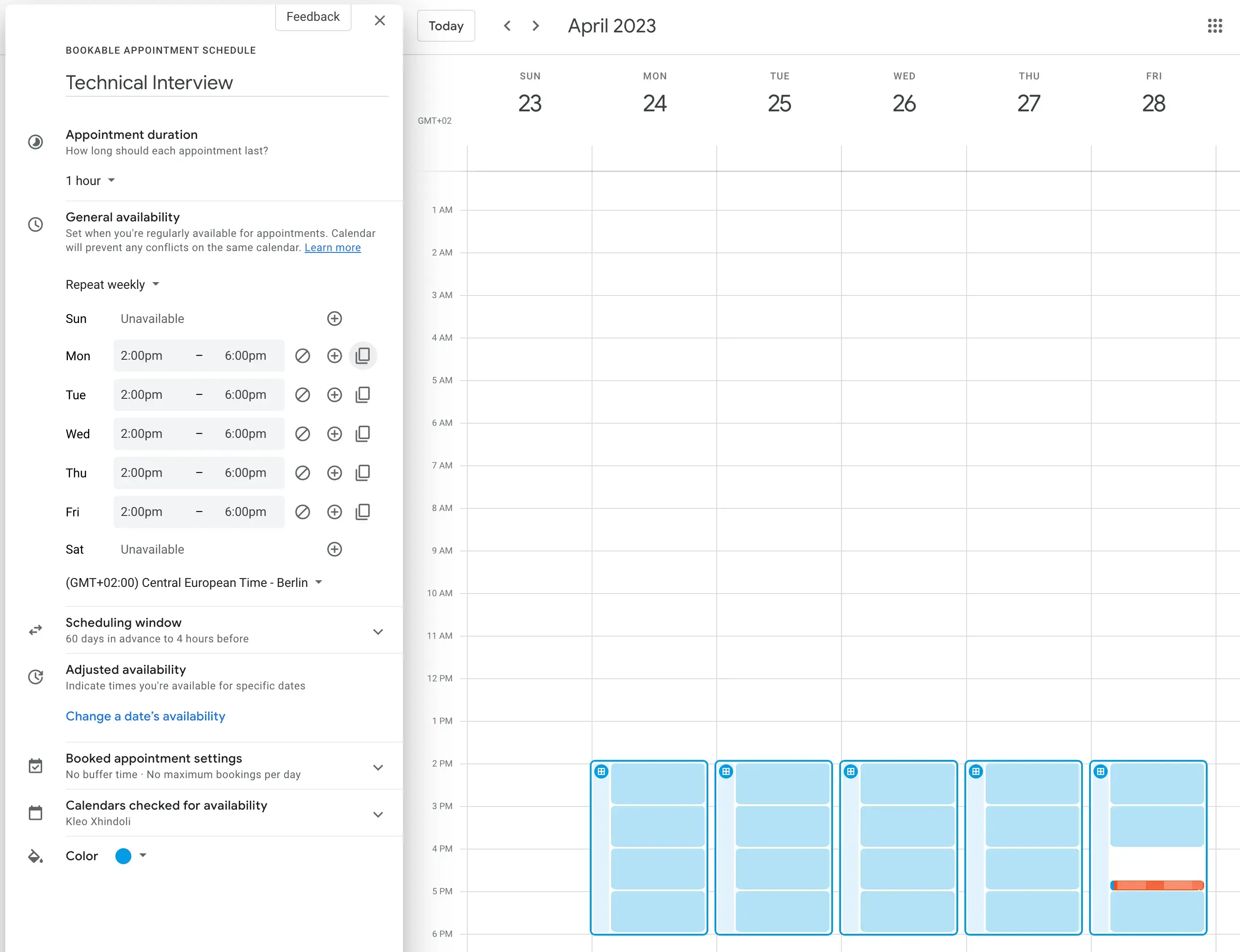Click the add availability icon for Sunday
1240x952 pixels.
334,318
